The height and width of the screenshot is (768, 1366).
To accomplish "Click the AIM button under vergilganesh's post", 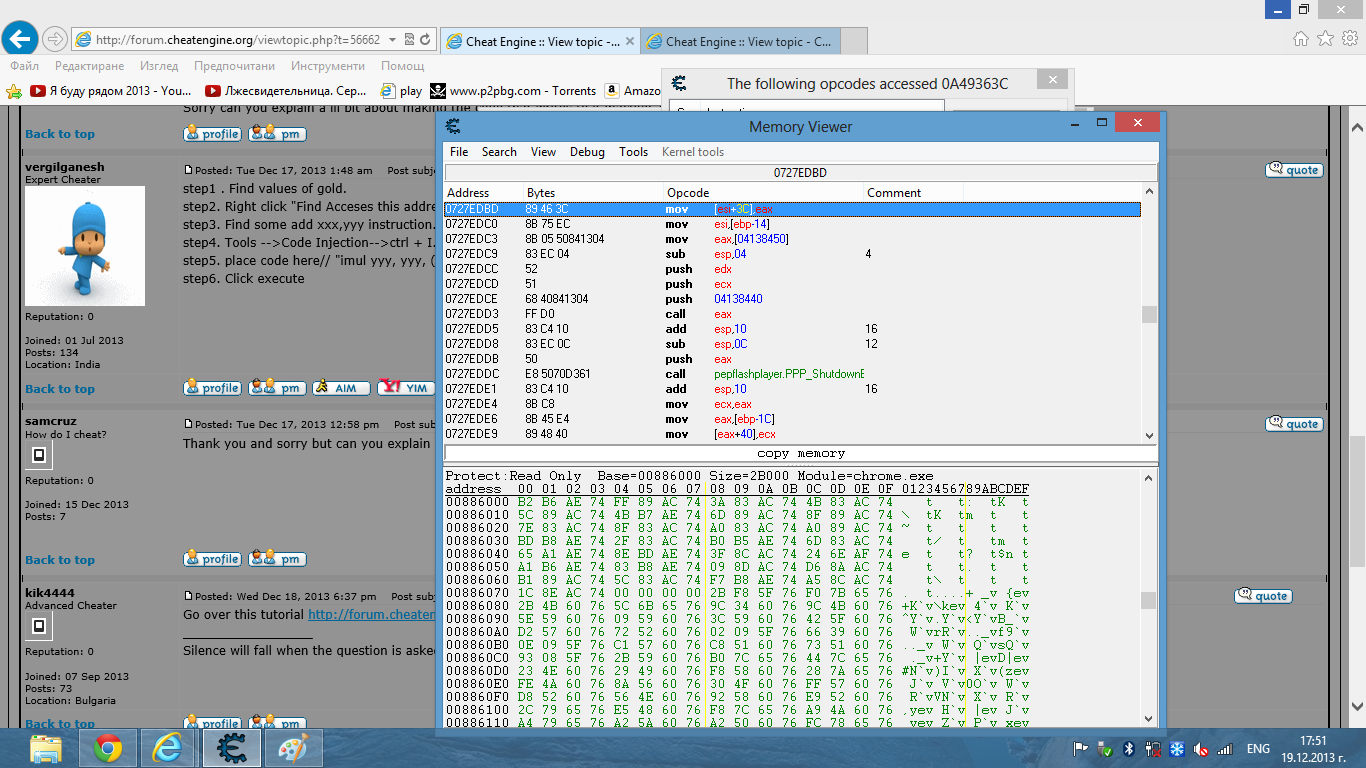I will click(341, 388).
